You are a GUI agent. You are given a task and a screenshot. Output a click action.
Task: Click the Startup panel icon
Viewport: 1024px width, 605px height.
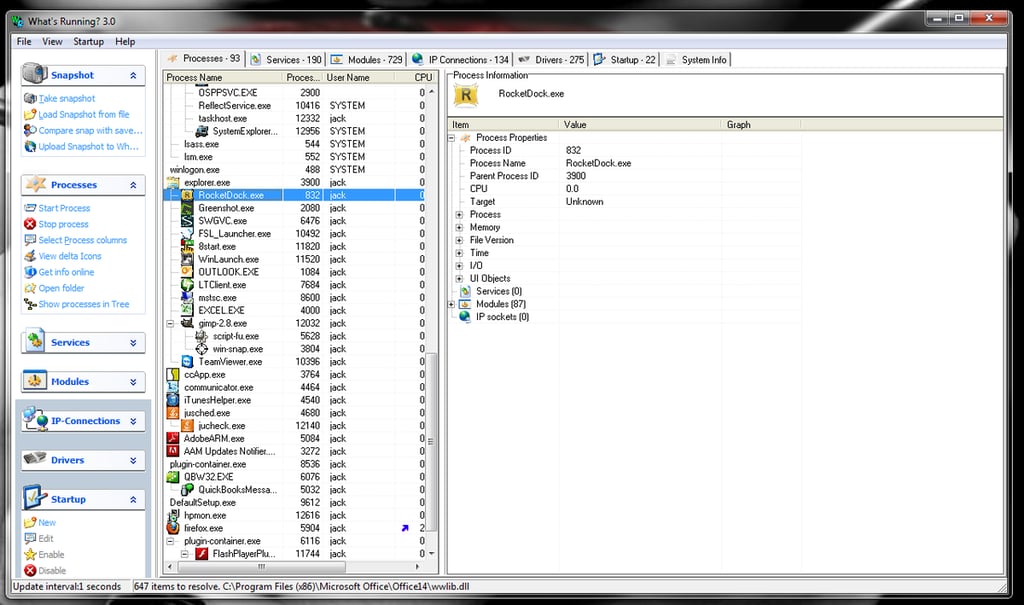tap(35, 497)
